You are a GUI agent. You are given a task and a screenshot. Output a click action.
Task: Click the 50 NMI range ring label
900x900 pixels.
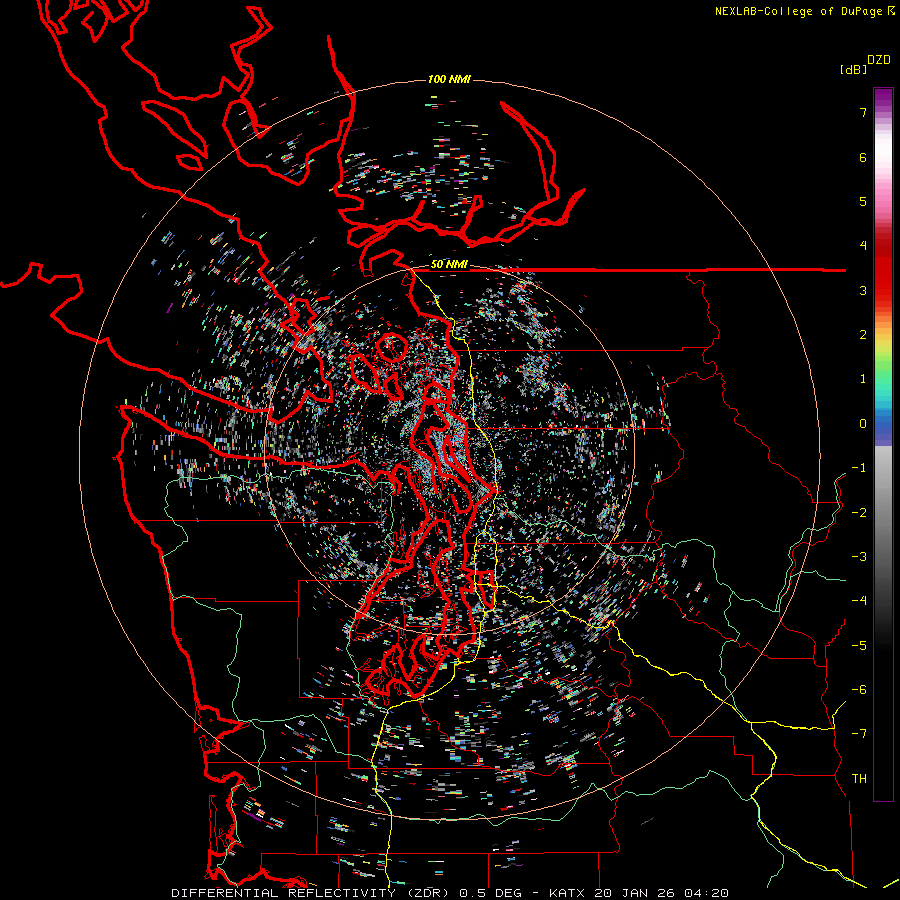pyautogui.click(x=449, y=265)
